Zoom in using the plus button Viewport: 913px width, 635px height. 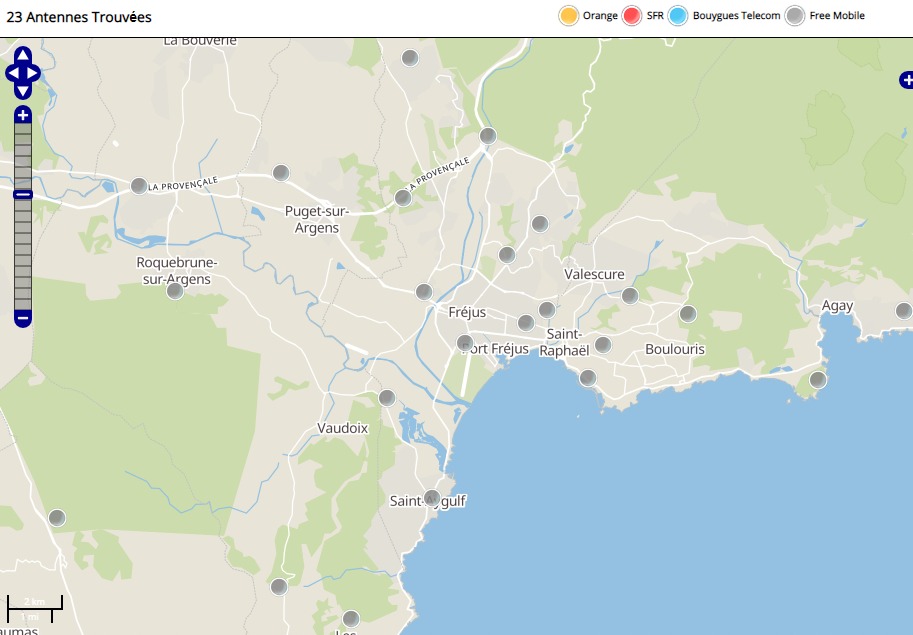(x=23, y=115)
